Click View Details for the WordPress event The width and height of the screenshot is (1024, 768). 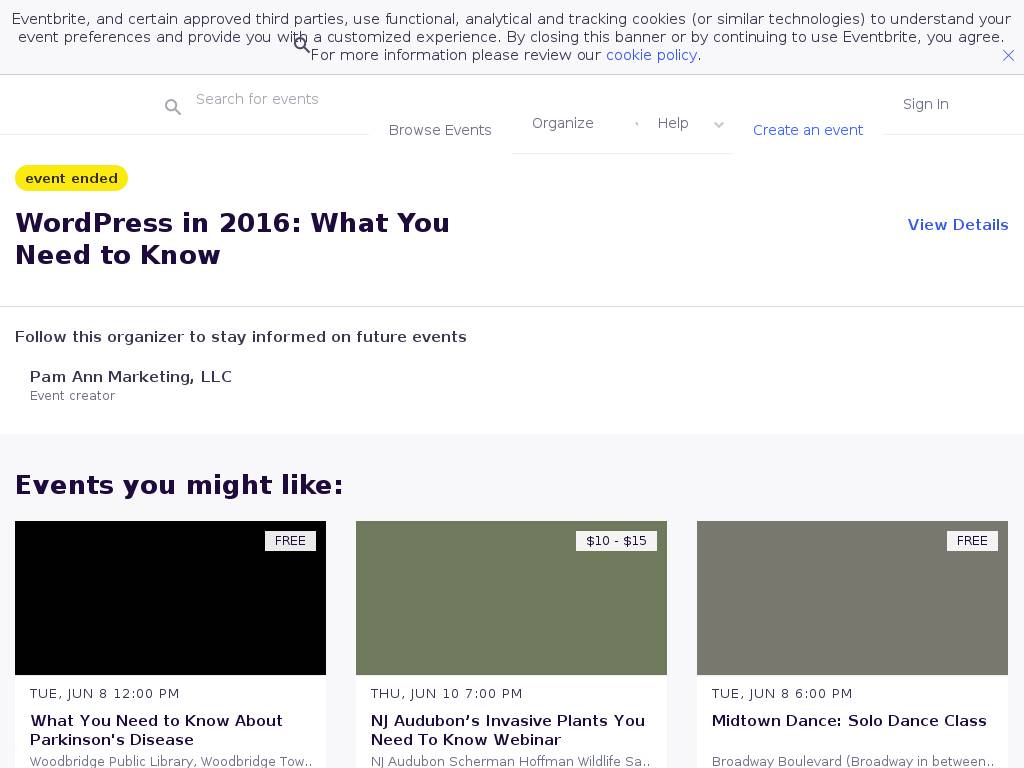[x=957, y=225]
